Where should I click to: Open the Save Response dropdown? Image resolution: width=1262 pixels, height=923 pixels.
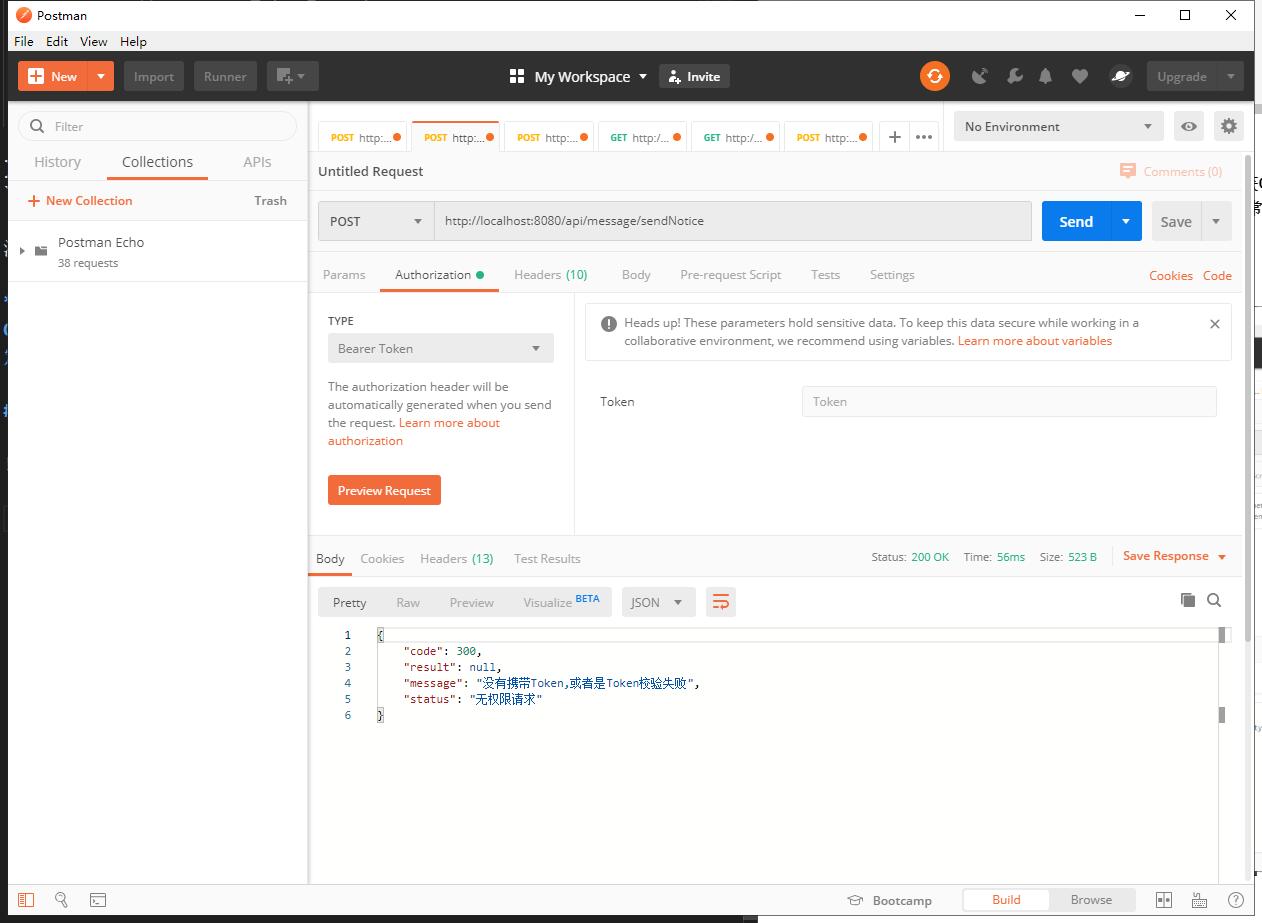click(x=1174, y=556)
